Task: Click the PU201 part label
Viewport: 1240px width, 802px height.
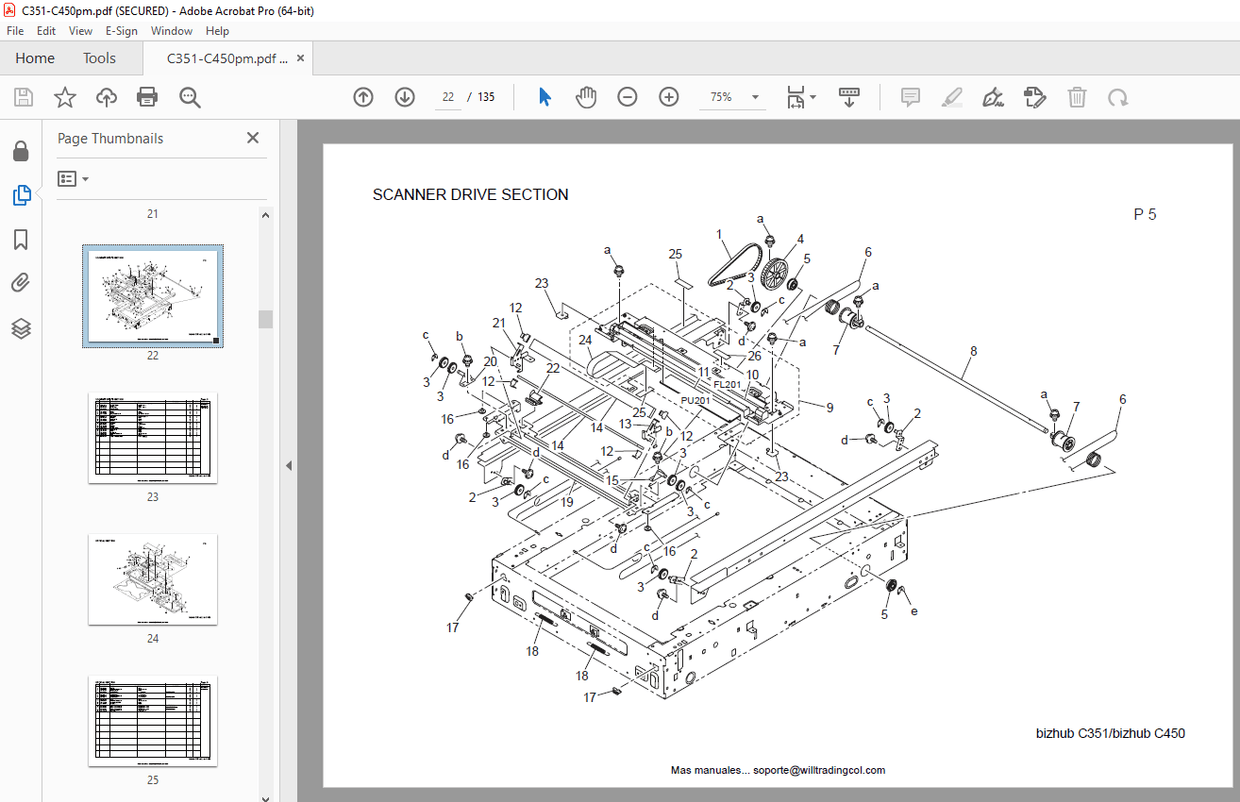Action: coord(695,399)
